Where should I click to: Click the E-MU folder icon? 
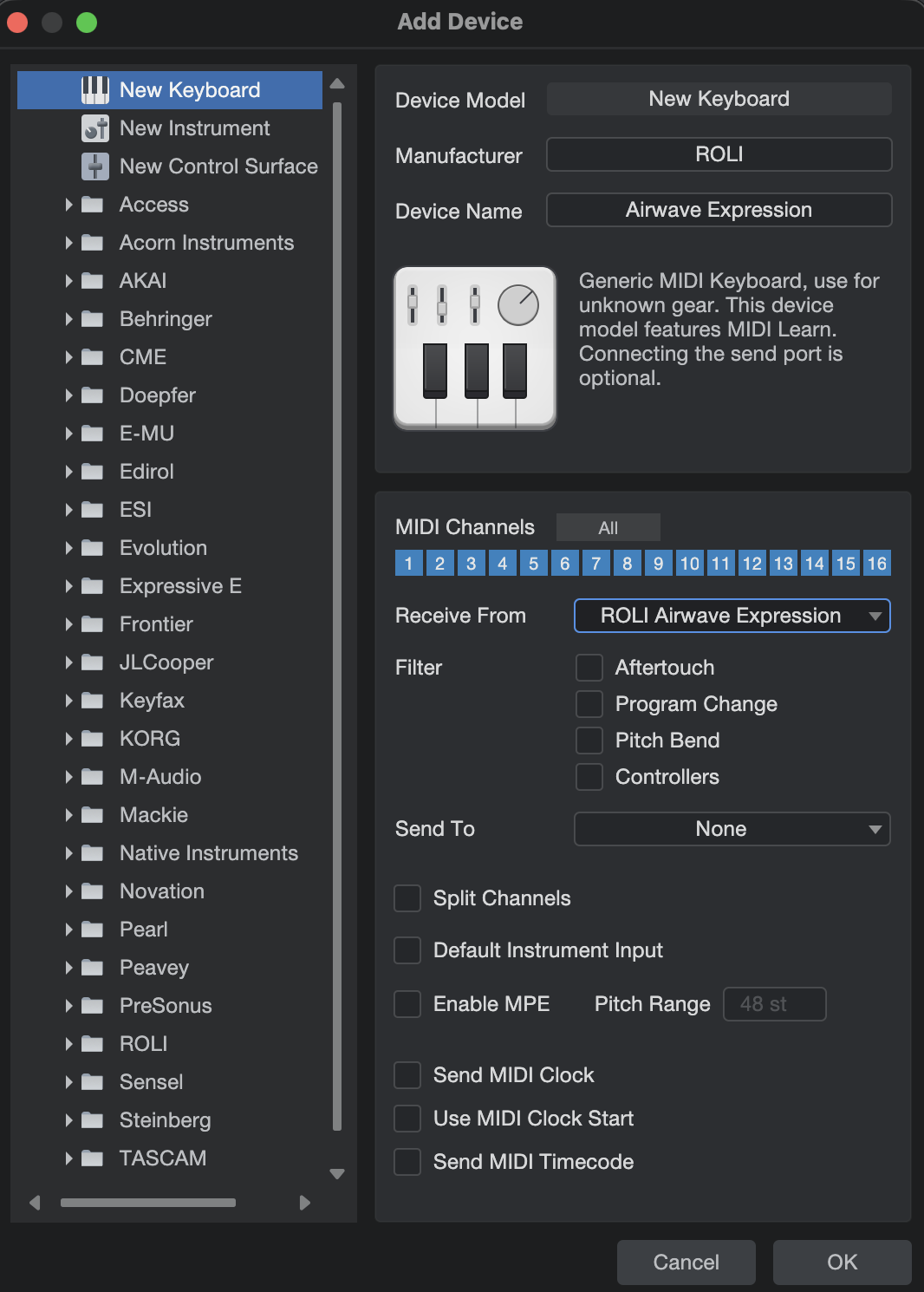(92, 434)
